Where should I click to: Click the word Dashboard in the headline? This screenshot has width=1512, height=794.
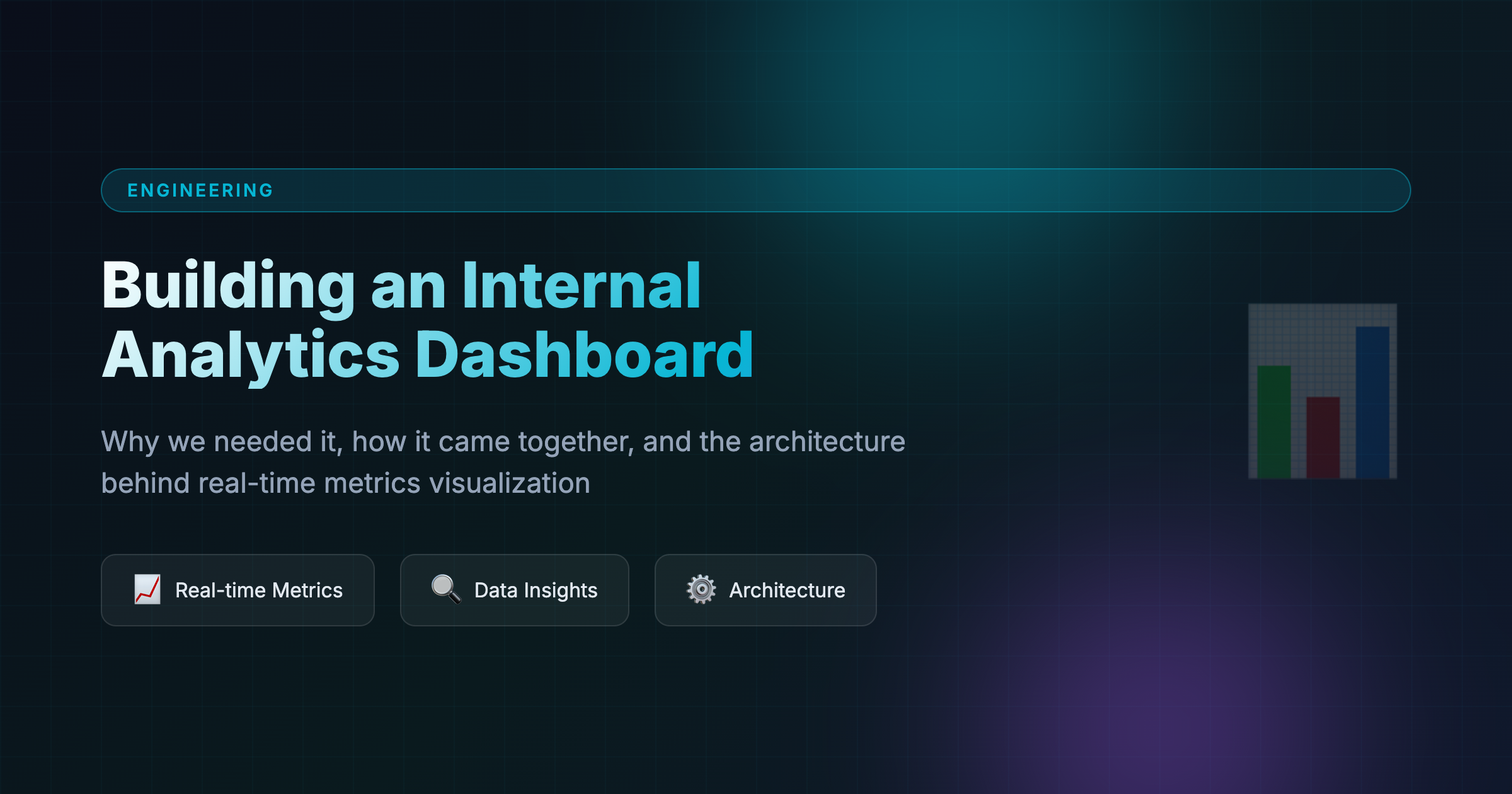(584, 355)
